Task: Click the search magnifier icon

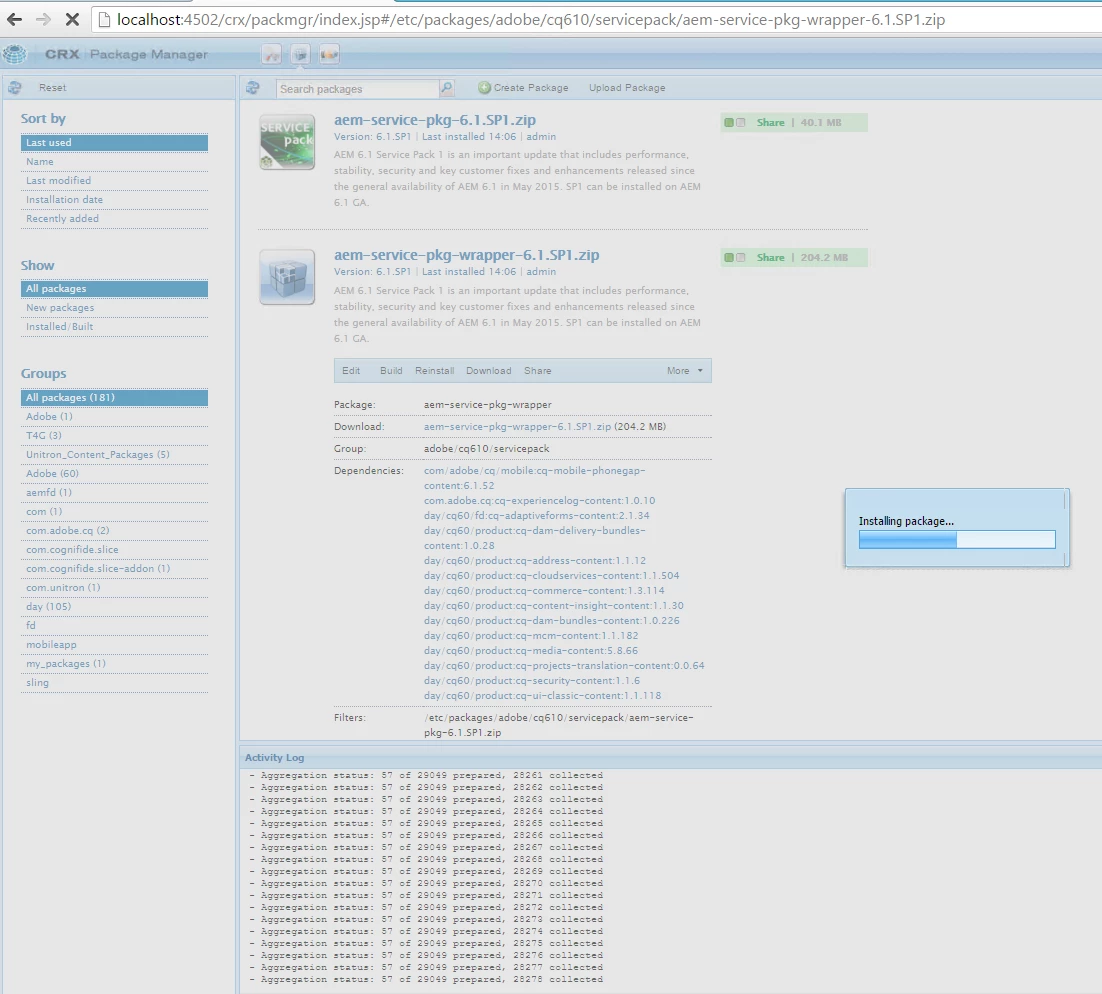Action: (x=446, y=88)
